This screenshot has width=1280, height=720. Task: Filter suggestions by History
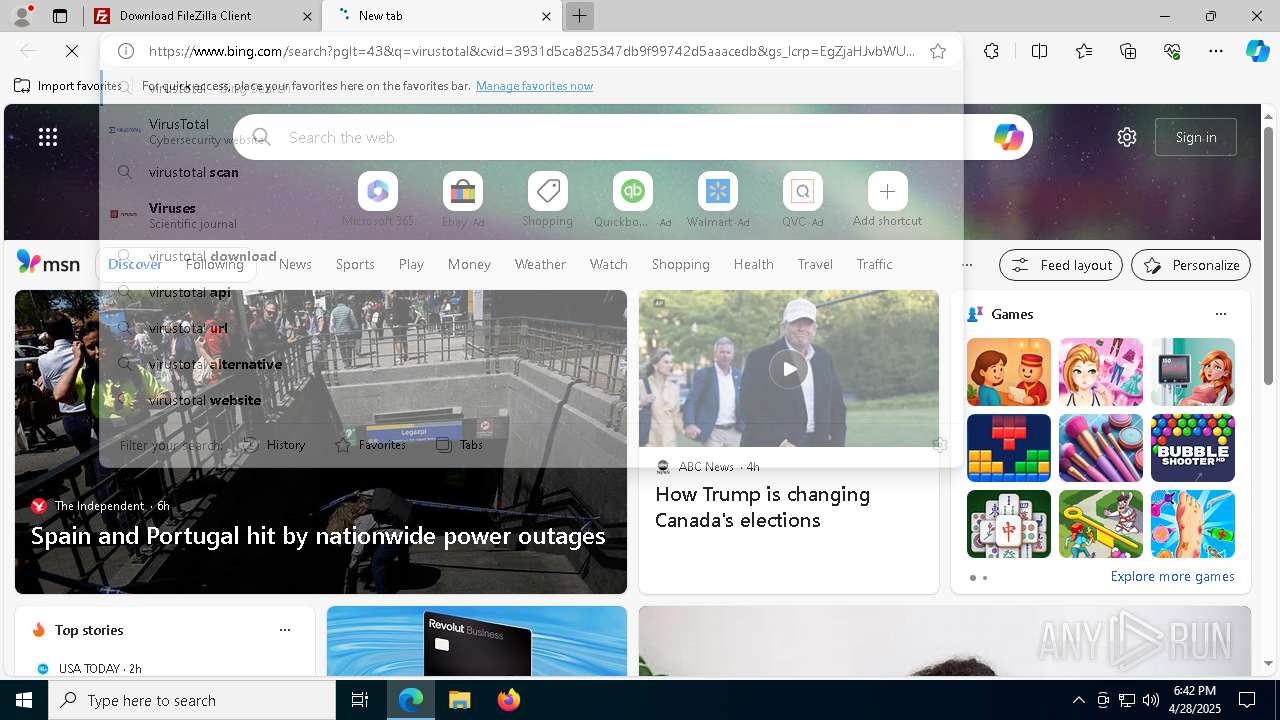point(274,445)
